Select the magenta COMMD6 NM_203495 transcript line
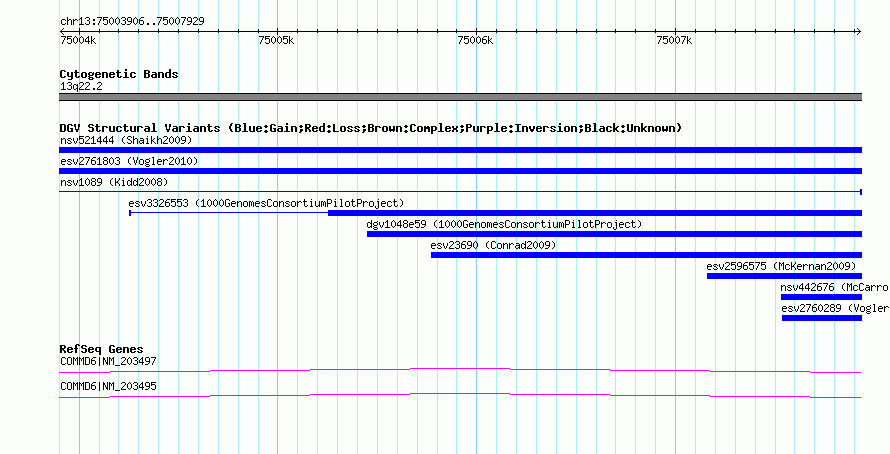 460,396
